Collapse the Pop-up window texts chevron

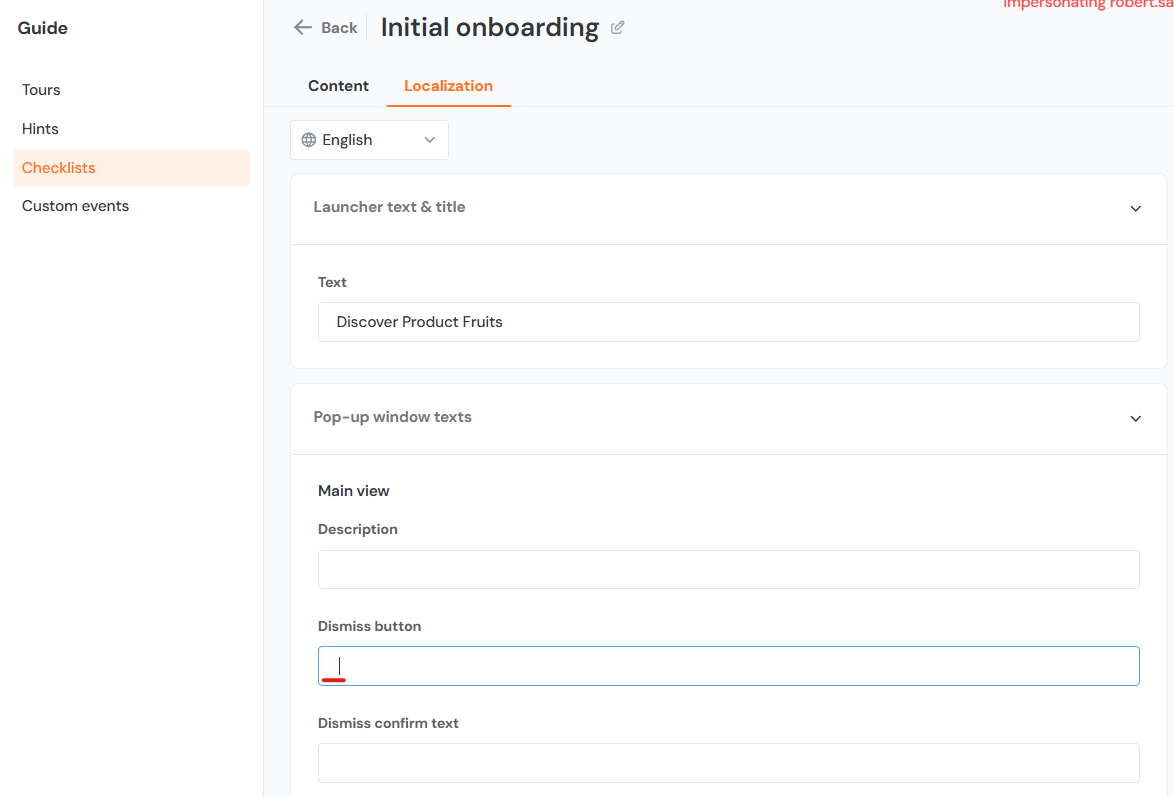(x=1135, y=418)
